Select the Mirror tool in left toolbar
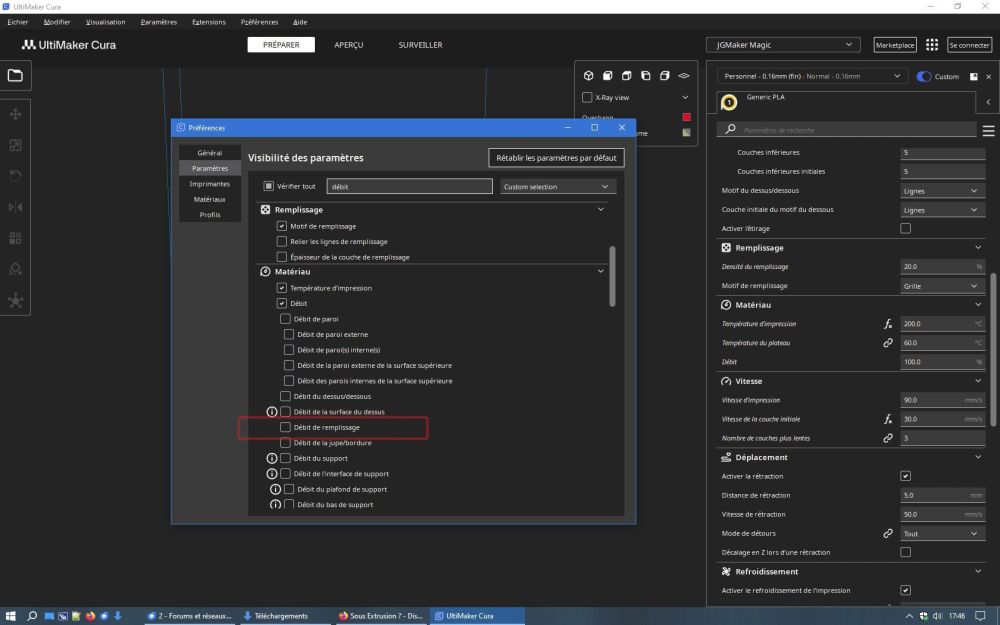The image size is (1000, 625). [15, 207]
